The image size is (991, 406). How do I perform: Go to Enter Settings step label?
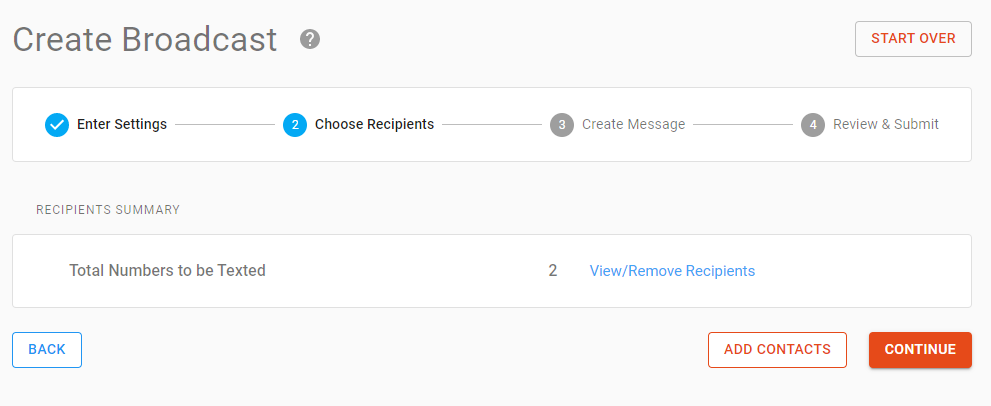click(x=122, y=124)
